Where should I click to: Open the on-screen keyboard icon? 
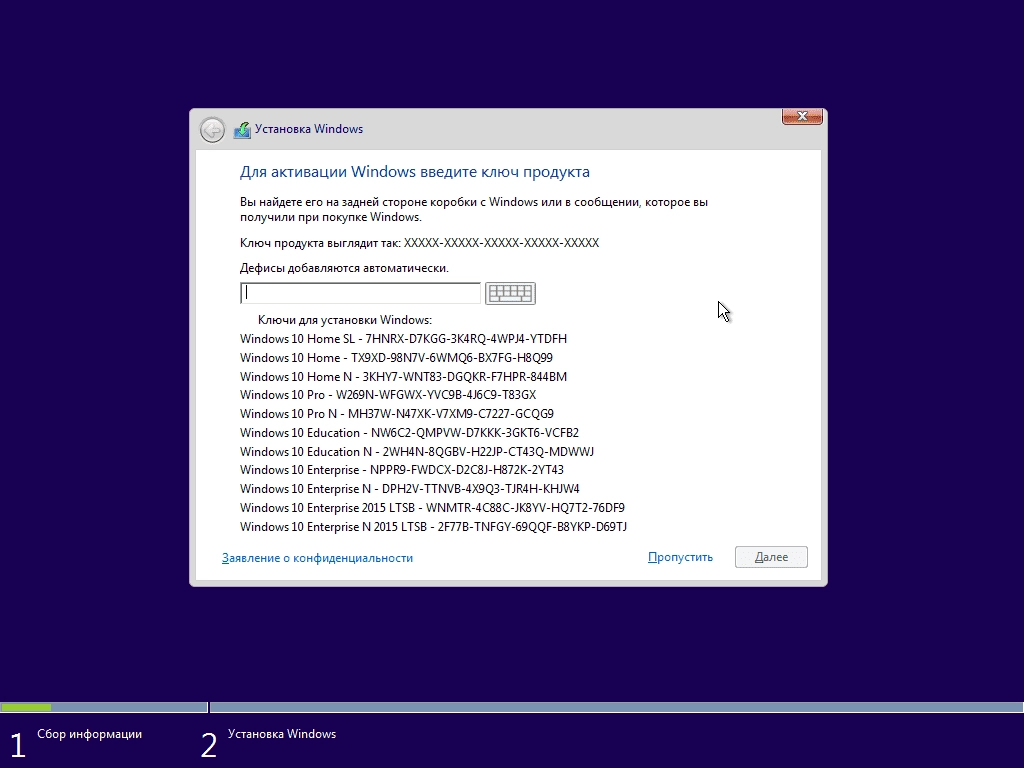point(510,293)
